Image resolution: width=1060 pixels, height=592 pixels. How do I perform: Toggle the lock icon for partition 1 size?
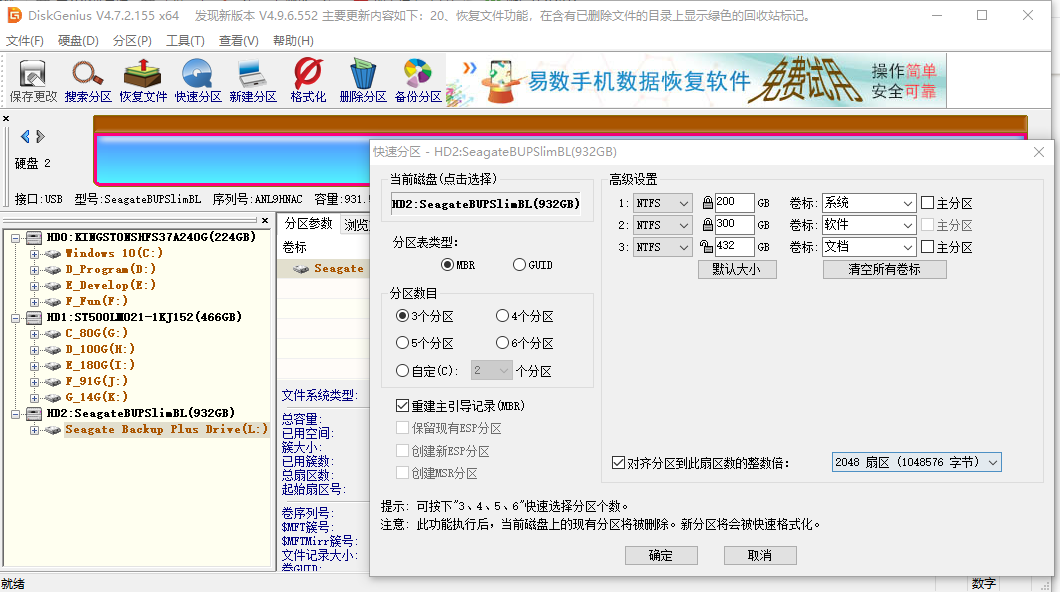coord(707,203)
